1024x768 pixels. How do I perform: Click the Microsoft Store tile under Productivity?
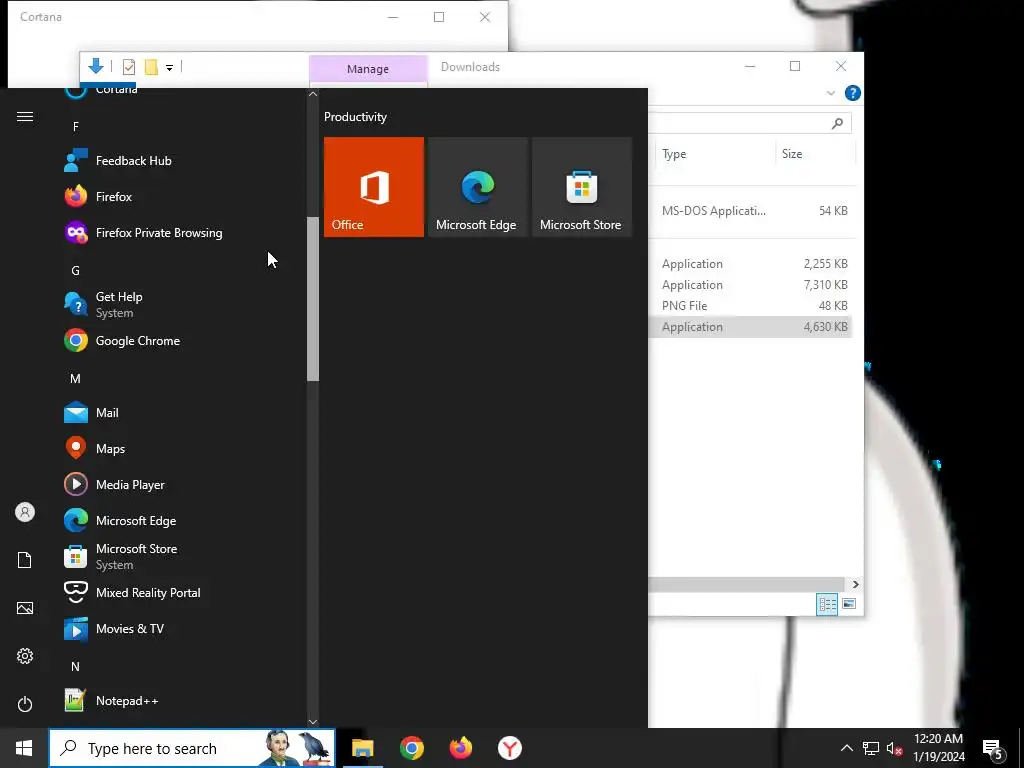[x=581, y=187]
